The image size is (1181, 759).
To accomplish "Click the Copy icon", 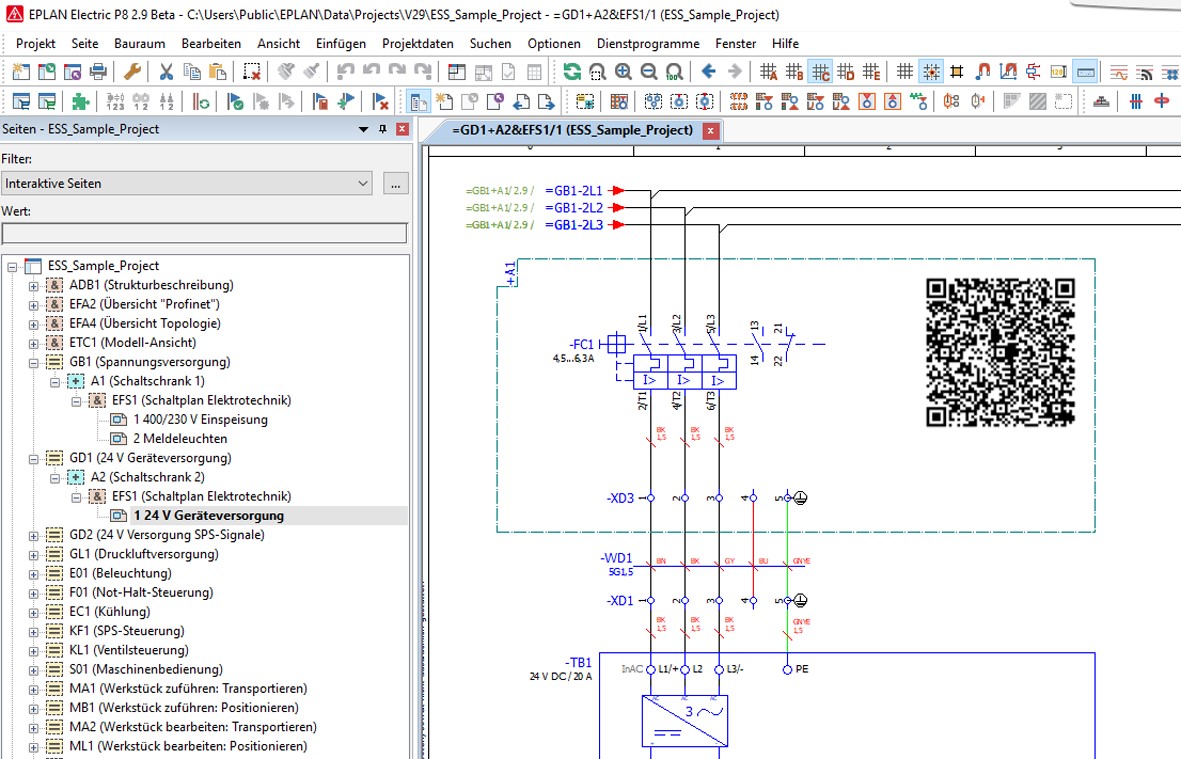I will coord(193,72).
